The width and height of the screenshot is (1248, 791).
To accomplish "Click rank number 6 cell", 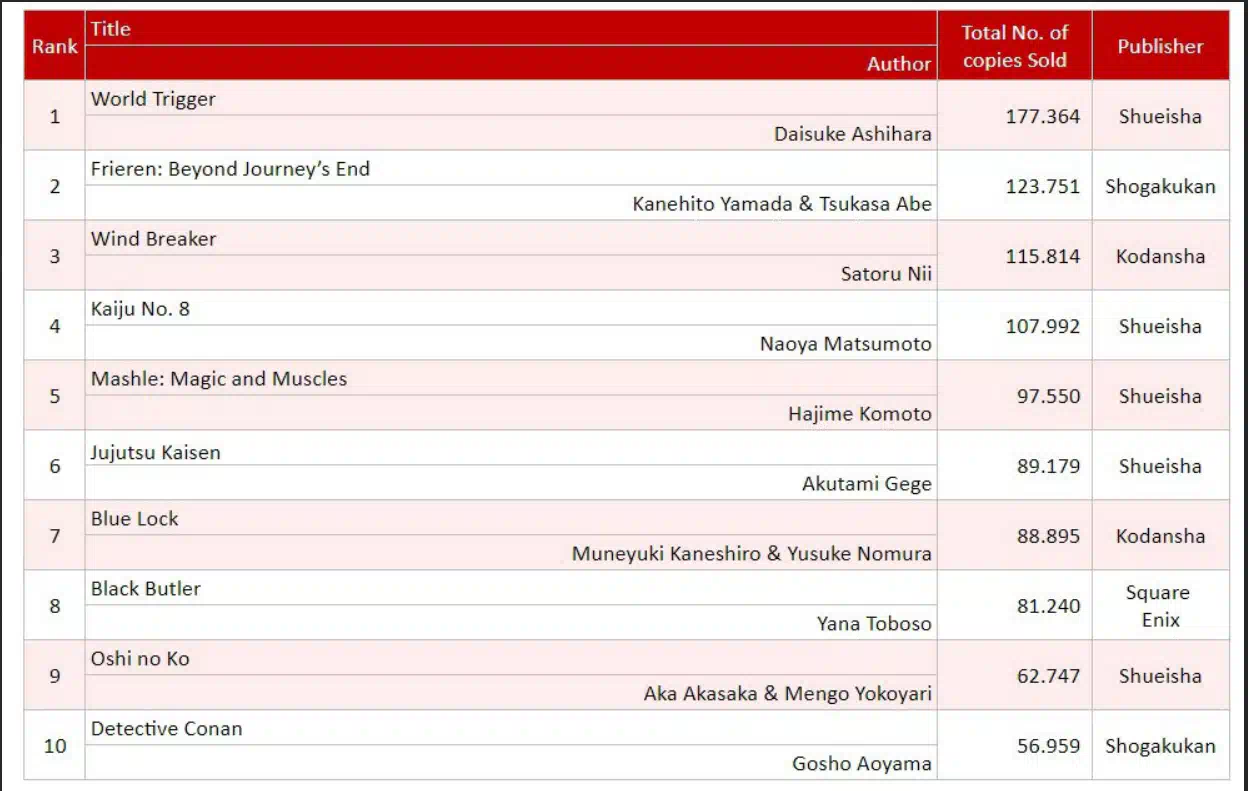I will 54,466.
